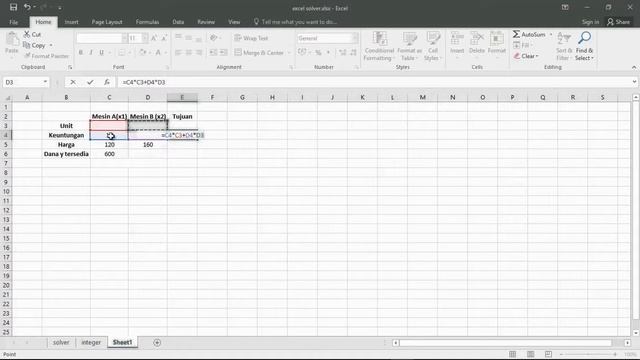The width and height of the screenshot is (640, 360).
Task: Click the Format Painter brush
Action: [x=46, y=56]
